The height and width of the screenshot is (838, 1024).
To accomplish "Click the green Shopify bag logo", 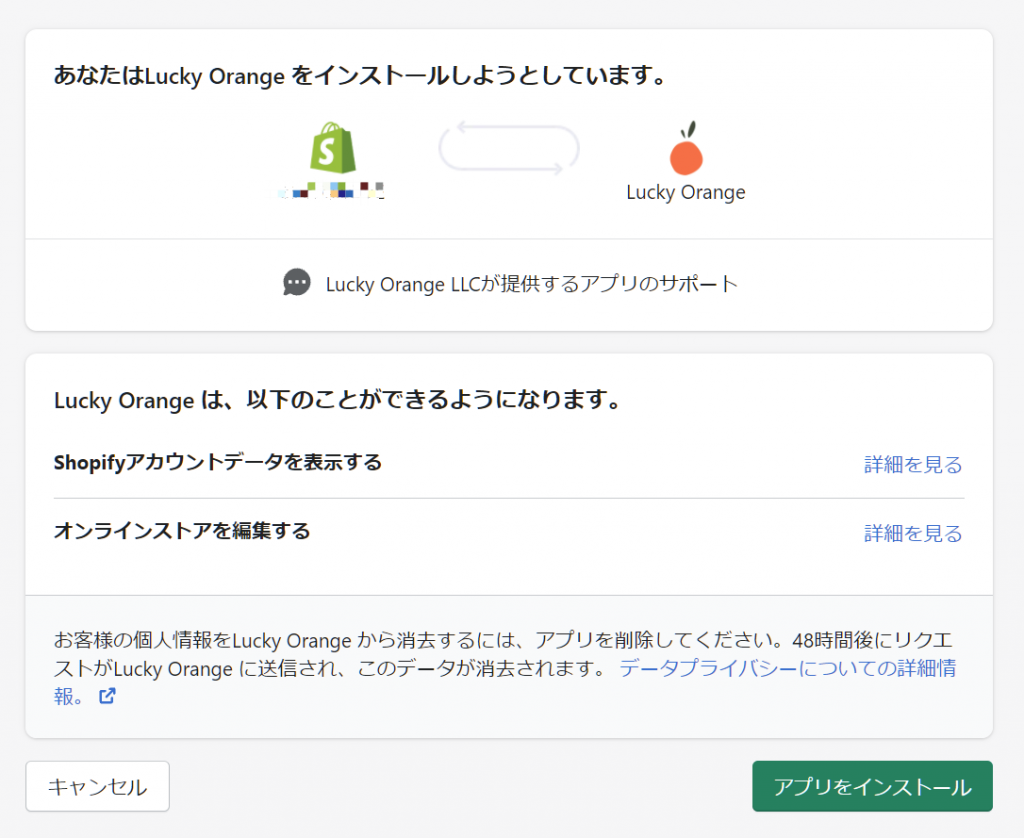I will coord(333,148).
